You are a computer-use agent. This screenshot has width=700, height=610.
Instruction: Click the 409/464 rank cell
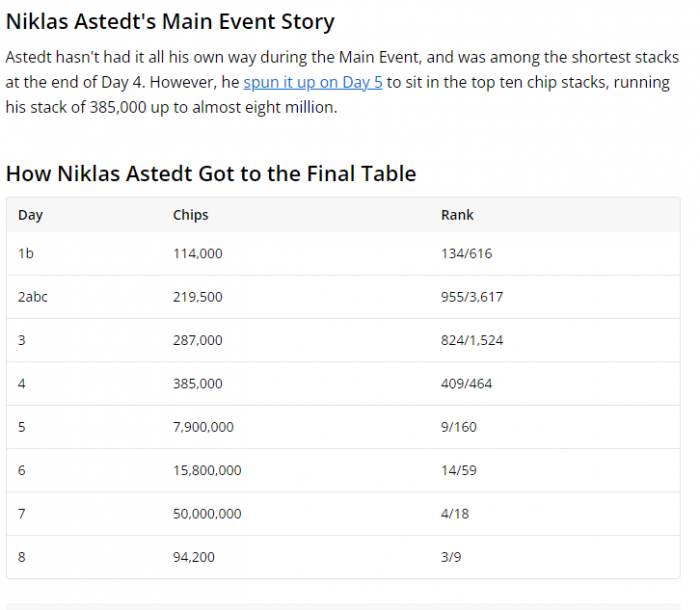(466, 384)
